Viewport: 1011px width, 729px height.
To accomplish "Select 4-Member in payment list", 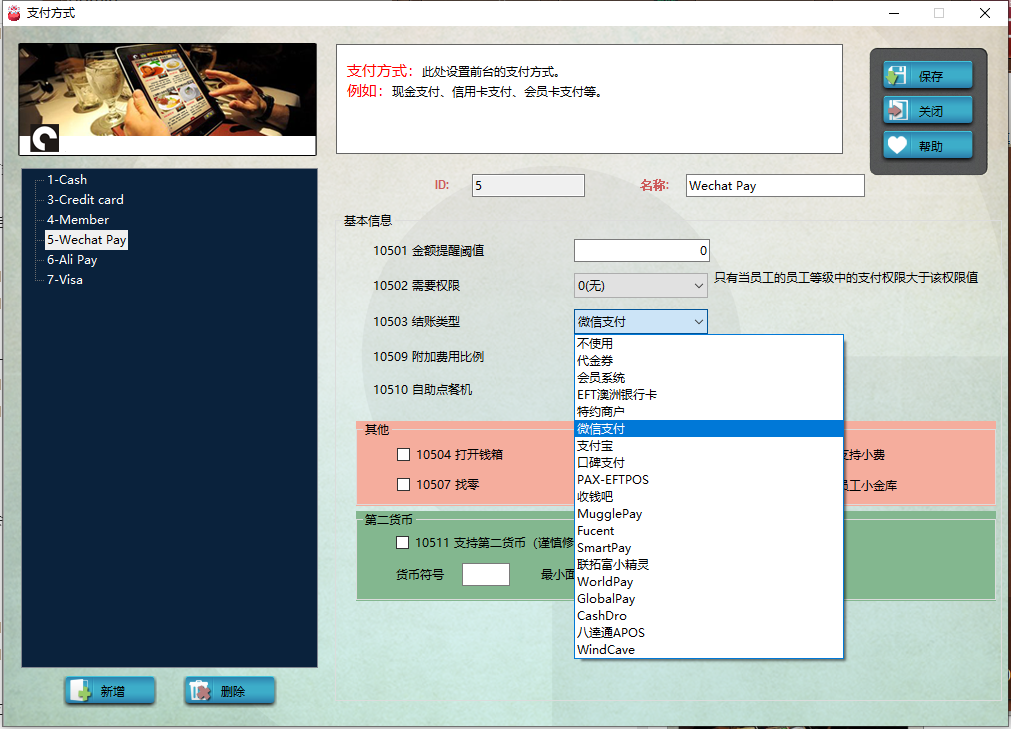I will pos(78,220).
